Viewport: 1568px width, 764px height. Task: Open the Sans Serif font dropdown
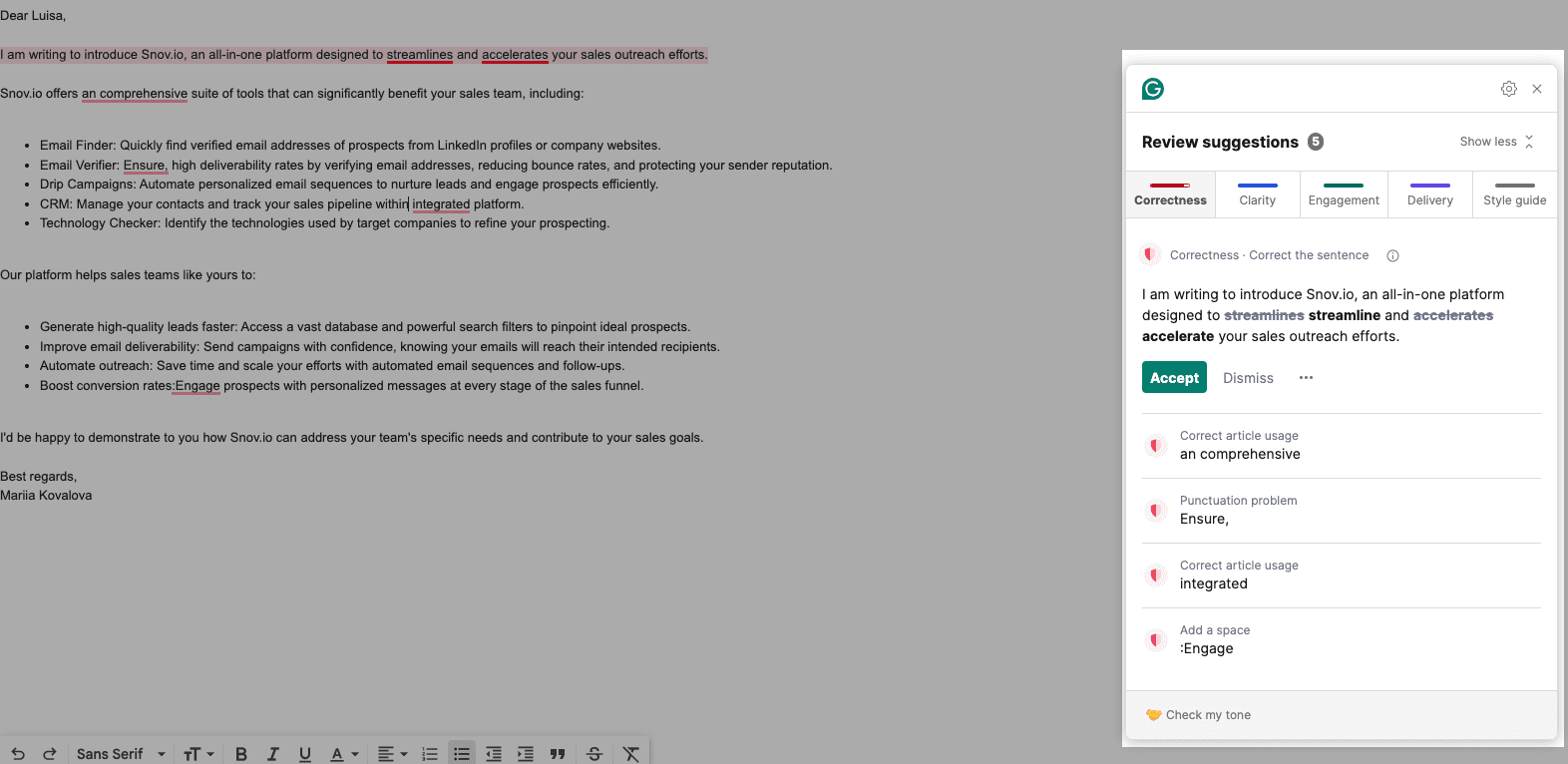[121, 754]
